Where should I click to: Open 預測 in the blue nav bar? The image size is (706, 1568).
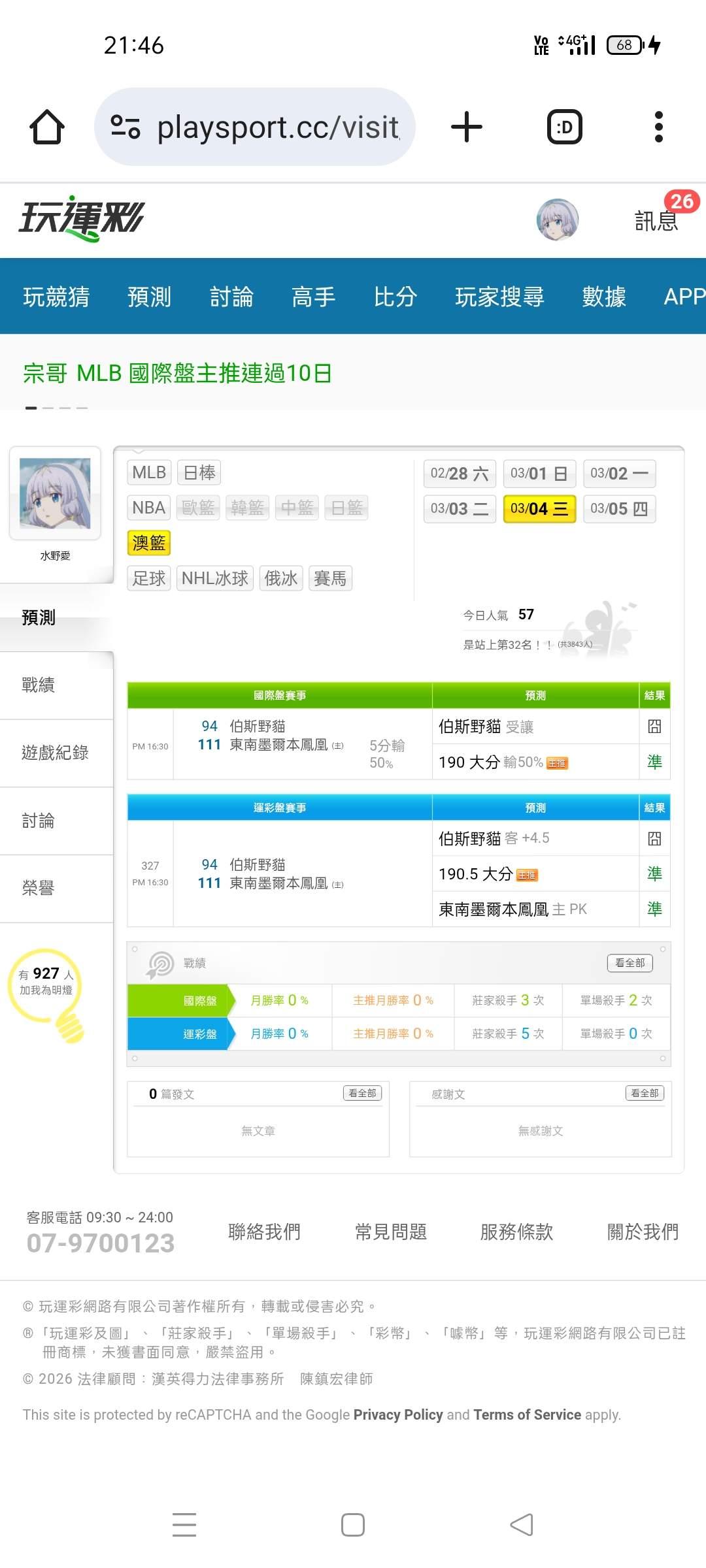[149, 297]
